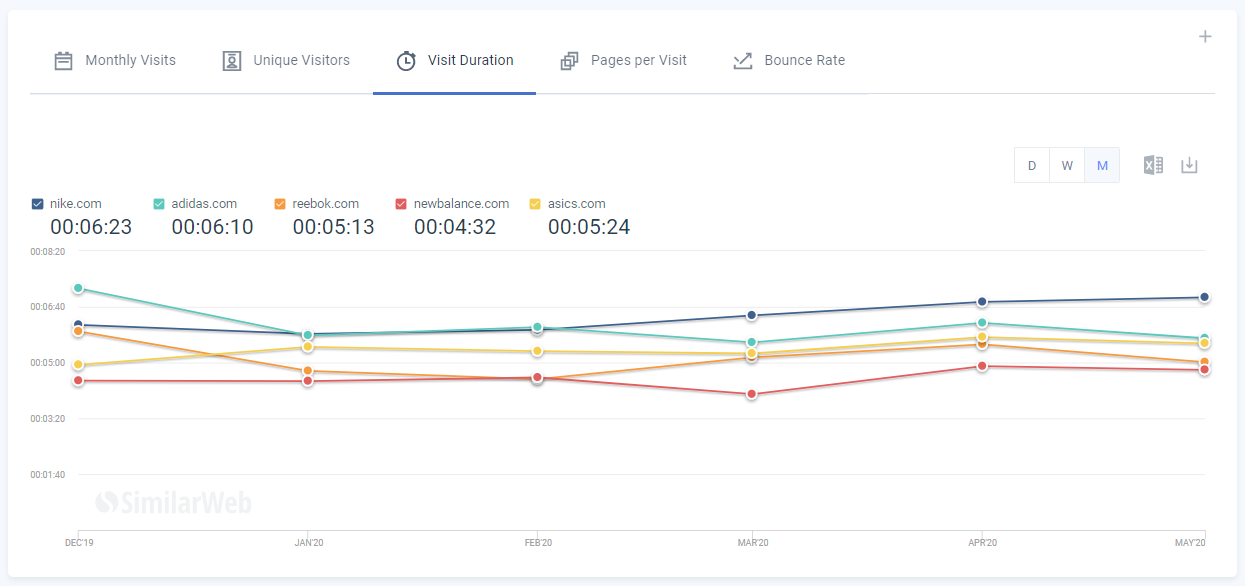Click the adidas.com data point at DEC'19
Image resolution: width=1245 pixels, height=586 pixels.
tap(78, 288)
